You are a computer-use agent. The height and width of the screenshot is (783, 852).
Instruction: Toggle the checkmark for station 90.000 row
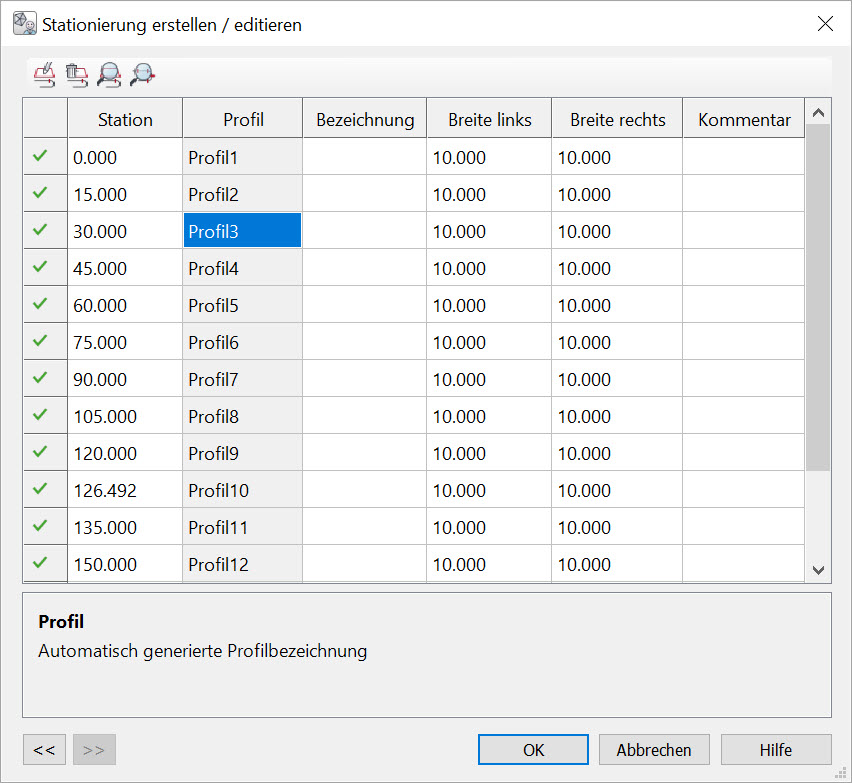point(41,378)
